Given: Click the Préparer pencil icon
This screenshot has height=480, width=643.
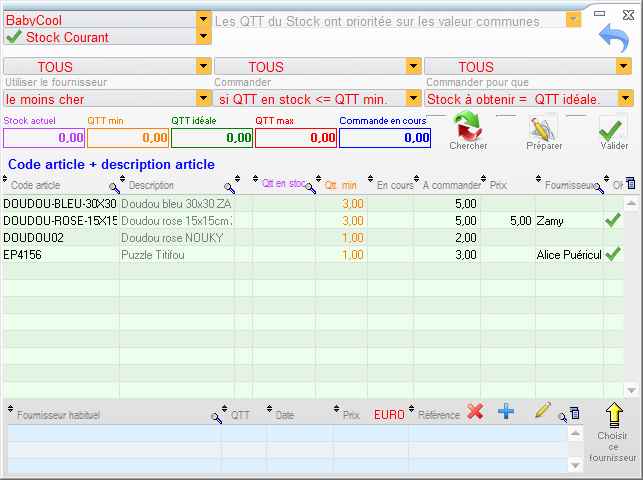Looking at the screenshot, I should pyautogui.click(x=543, y=128).
